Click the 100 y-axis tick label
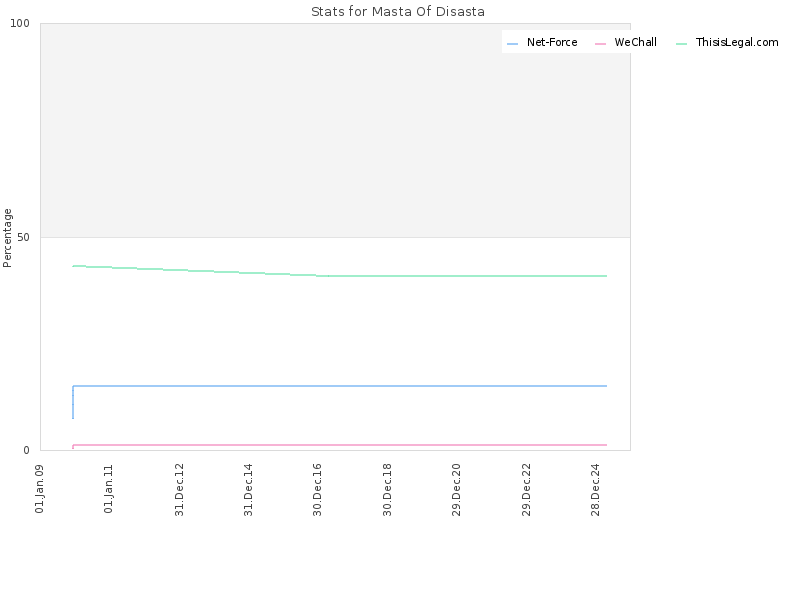 pos(20,23)
